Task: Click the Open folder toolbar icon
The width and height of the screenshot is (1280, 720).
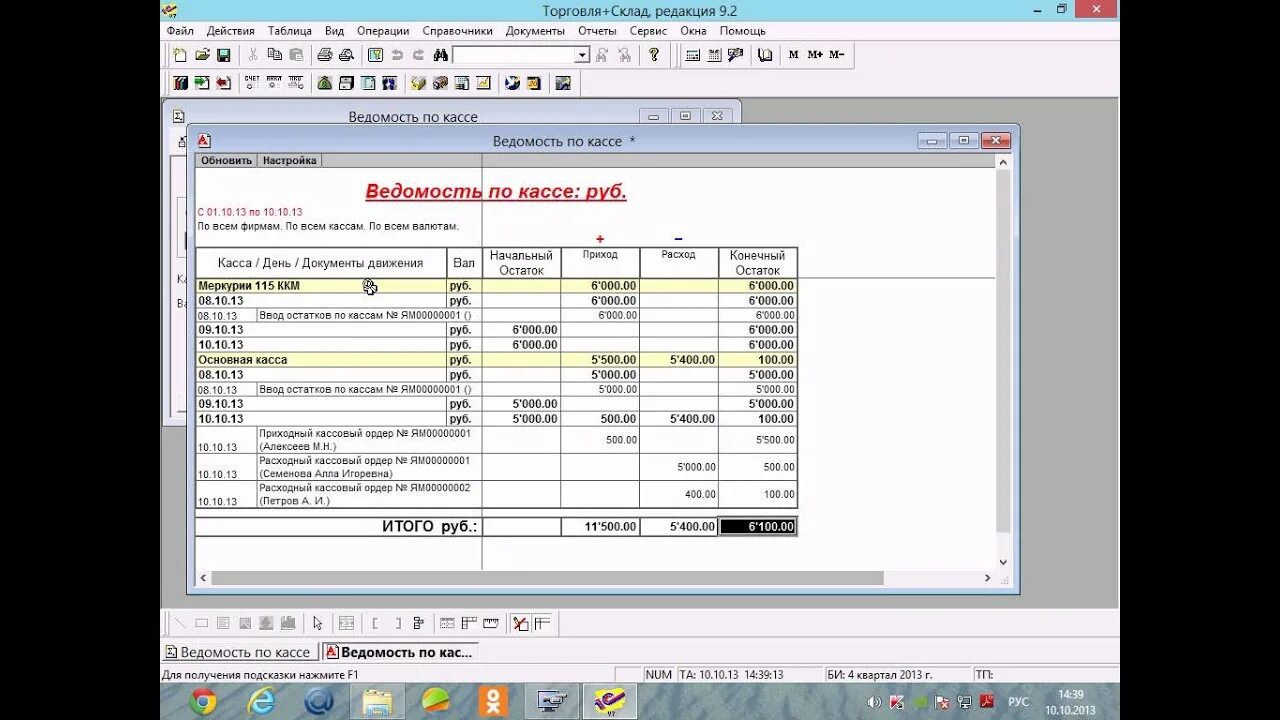Action: coord(202,55)
